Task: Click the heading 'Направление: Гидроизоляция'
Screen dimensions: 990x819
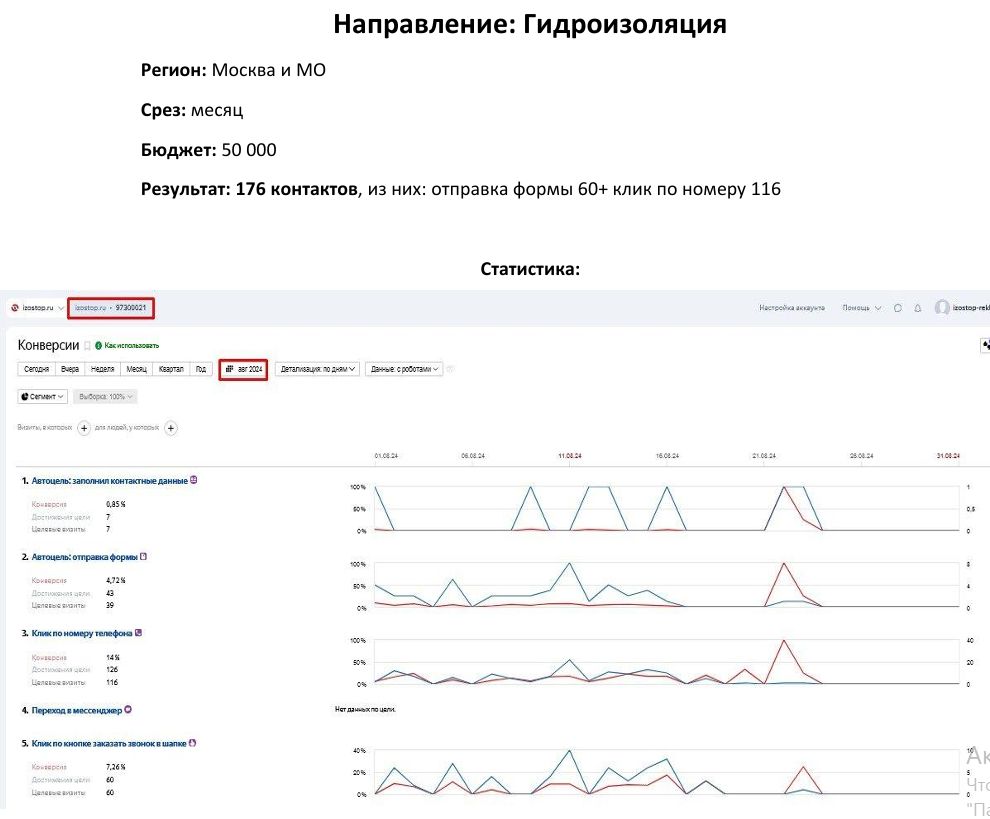Action: pos(530,24)
